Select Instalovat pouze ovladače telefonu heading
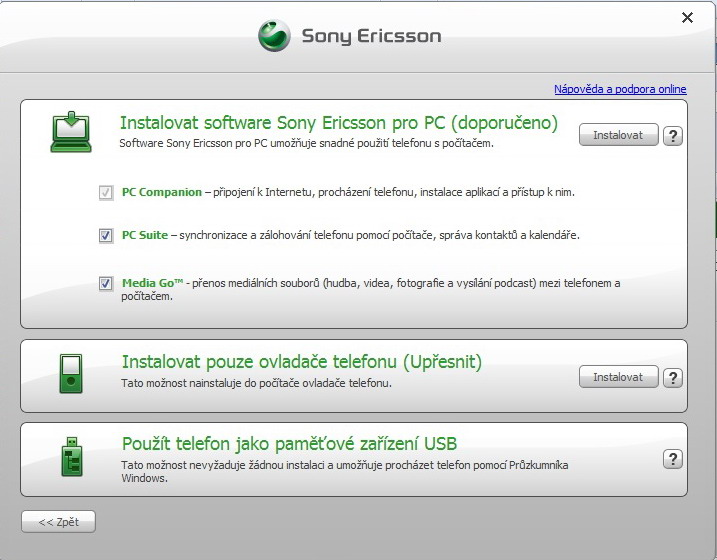This screenshot has width=717, height=560. [302, 362]
